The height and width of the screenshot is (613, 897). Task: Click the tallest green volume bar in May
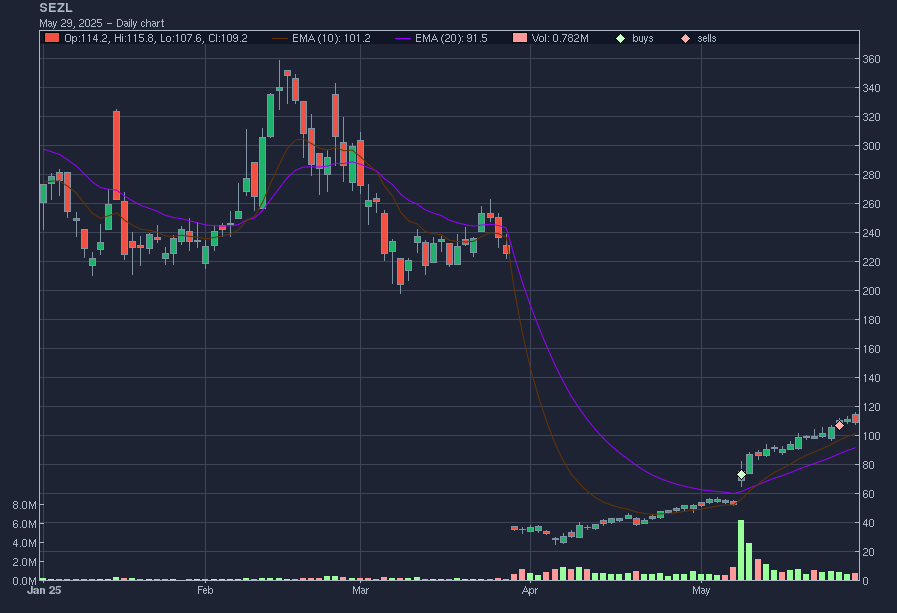coord(741,550)
